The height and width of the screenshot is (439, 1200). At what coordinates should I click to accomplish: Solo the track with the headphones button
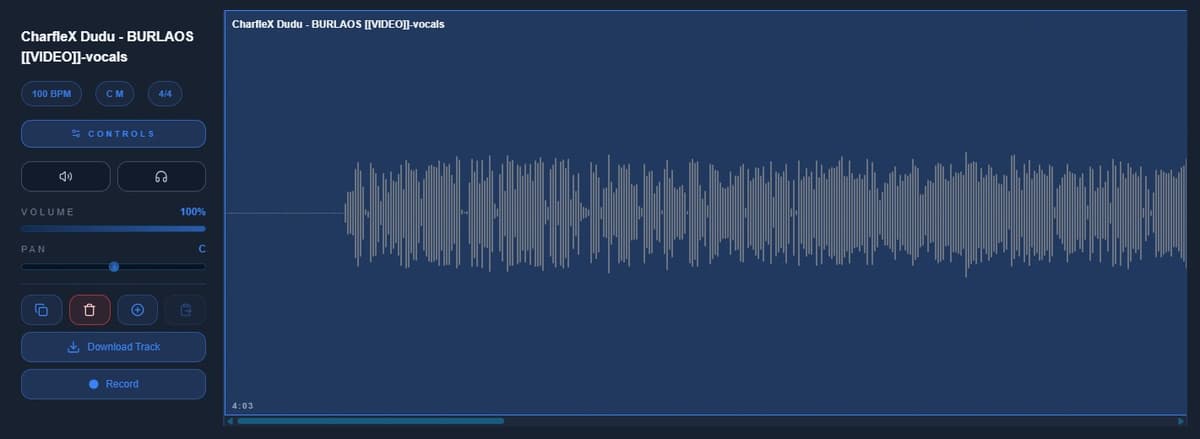pyautogui.click(x=161, y=176)
